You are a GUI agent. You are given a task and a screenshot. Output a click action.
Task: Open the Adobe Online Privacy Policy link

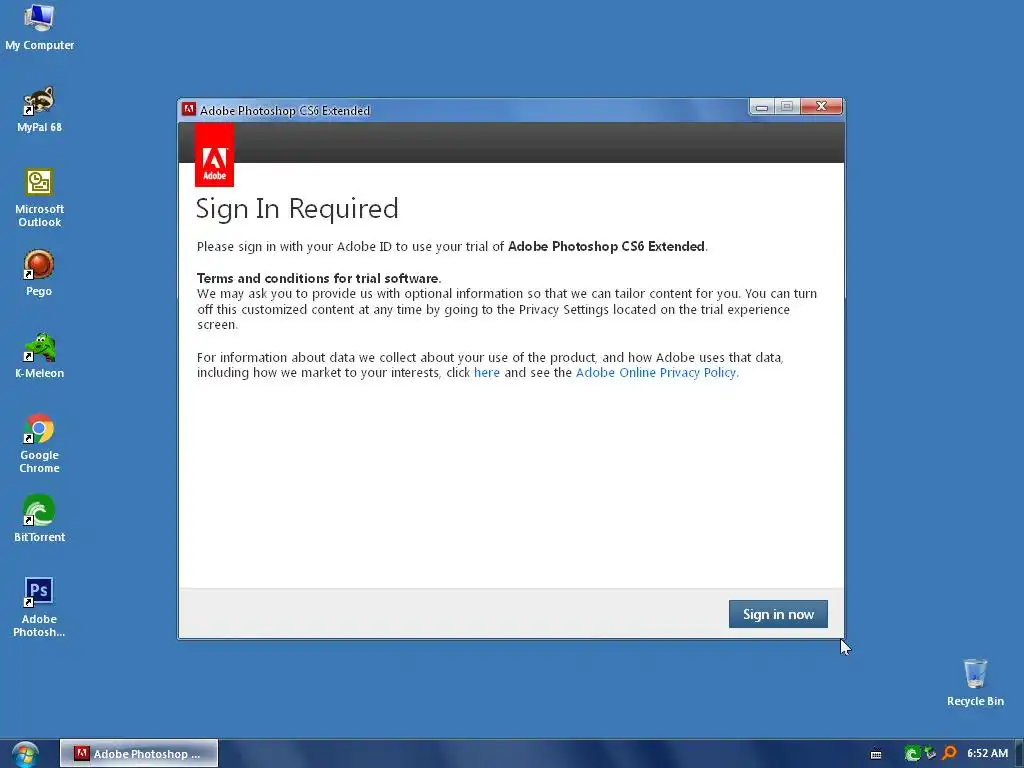[656, 373]
